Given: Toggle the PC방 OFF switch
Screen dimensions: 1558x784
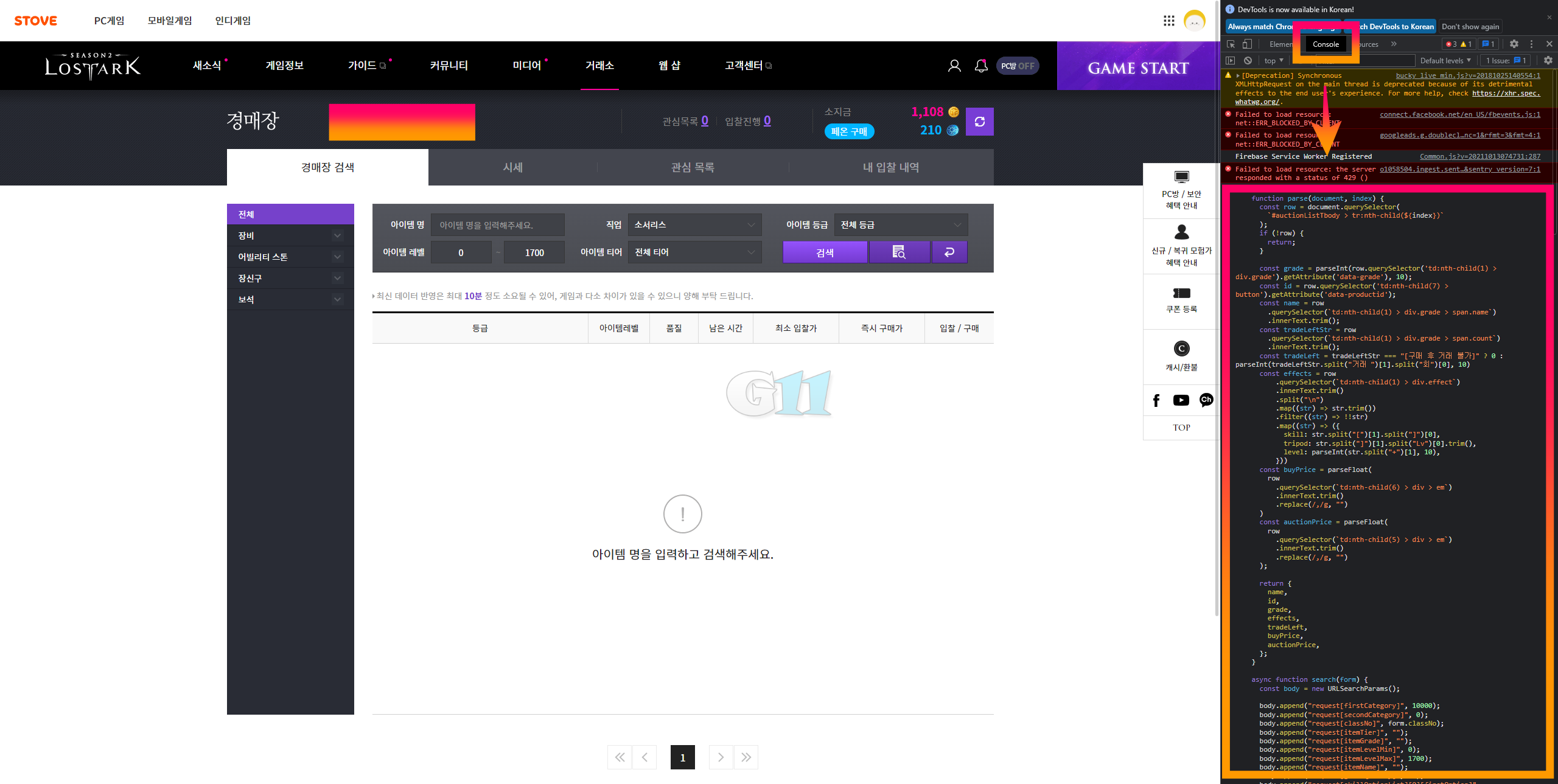Looking at the screenshot, I should pos(1018,66).
